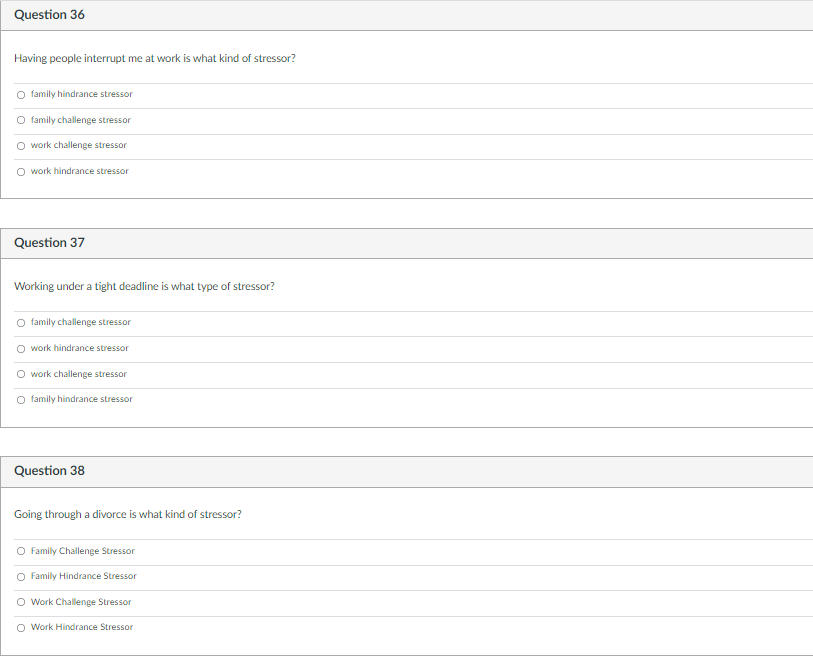The image size is (813, 658).
Task: Pick 'work challenge stressor' for Question 37
Action: (x=21, y=374)
